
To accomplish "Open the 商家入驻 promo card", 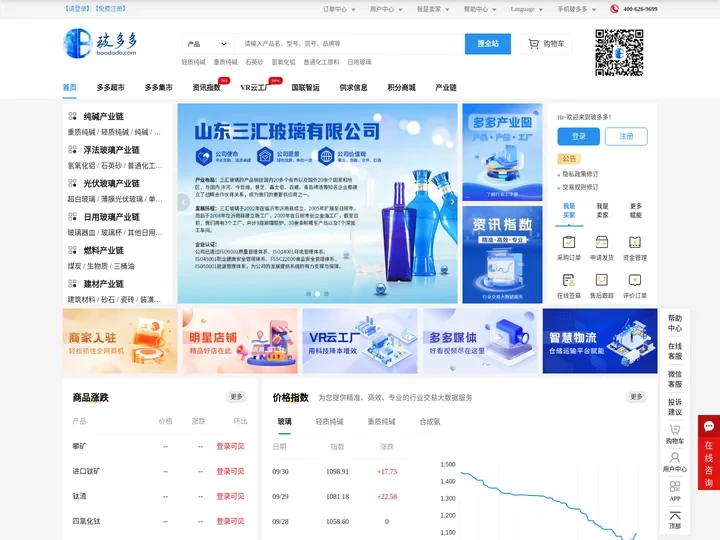I will pos(120,341).
